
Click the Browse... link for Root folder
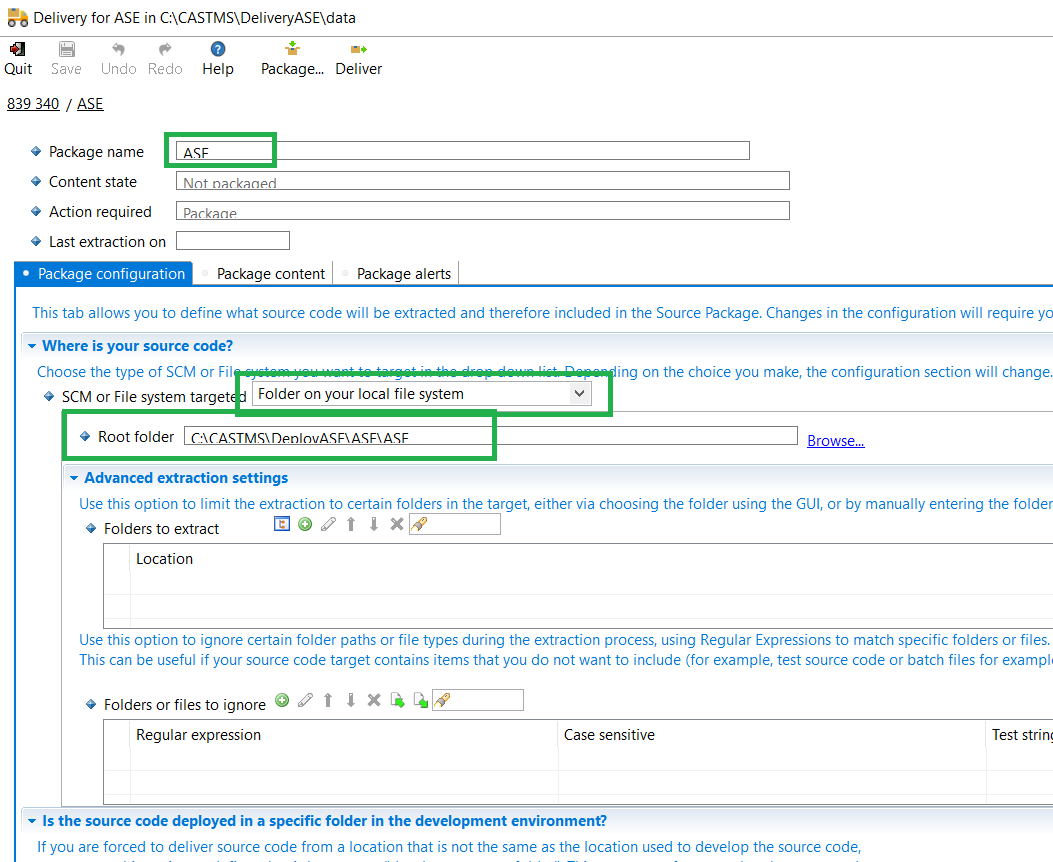835,441
